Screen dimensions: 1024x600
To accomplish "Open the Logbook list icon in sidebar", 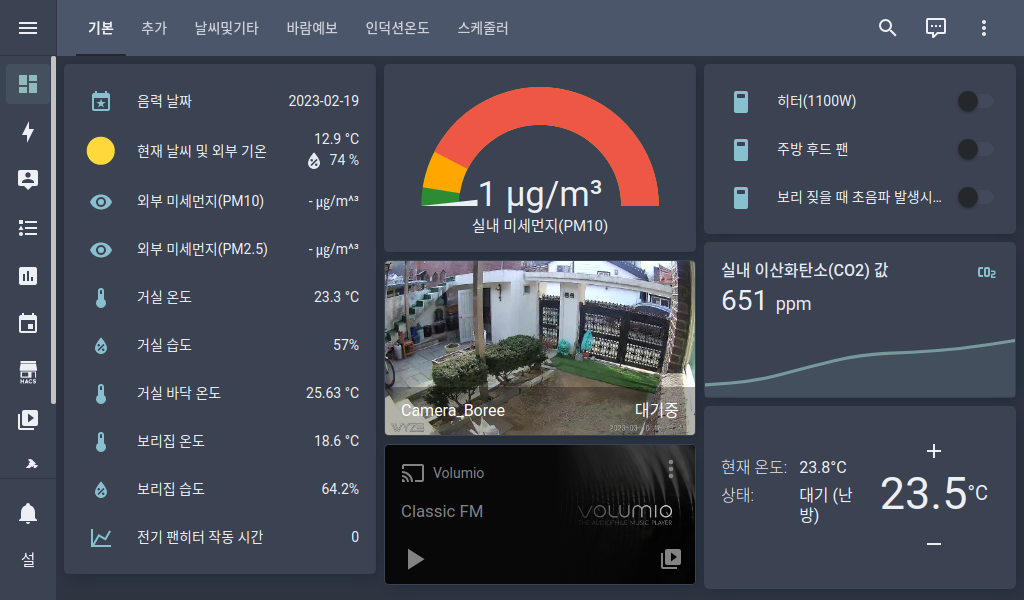I will (x=27, y=228).
